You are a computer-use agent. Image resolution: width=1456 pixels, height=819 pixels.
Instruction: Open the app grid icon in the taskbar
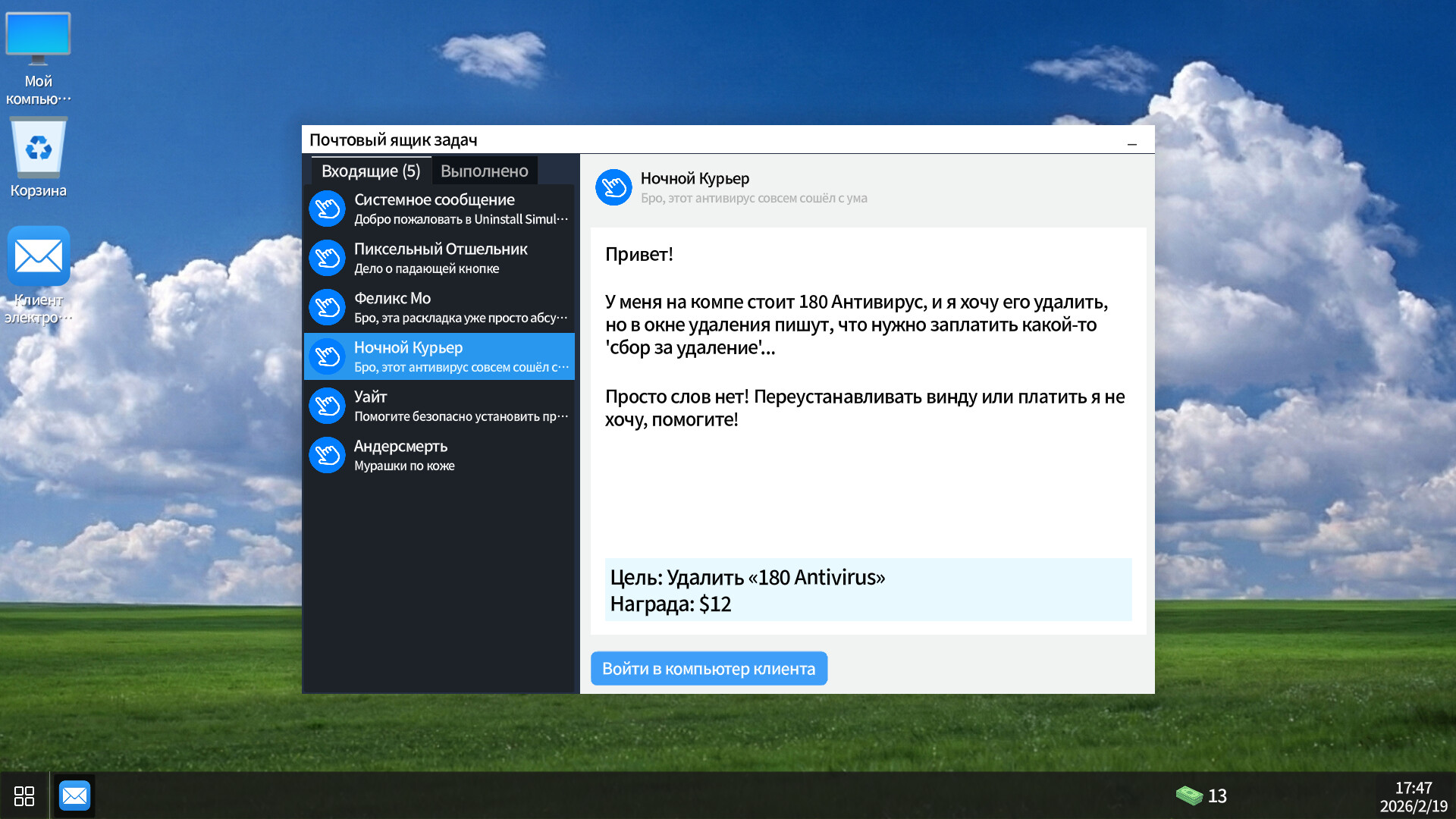click(24, 795)
